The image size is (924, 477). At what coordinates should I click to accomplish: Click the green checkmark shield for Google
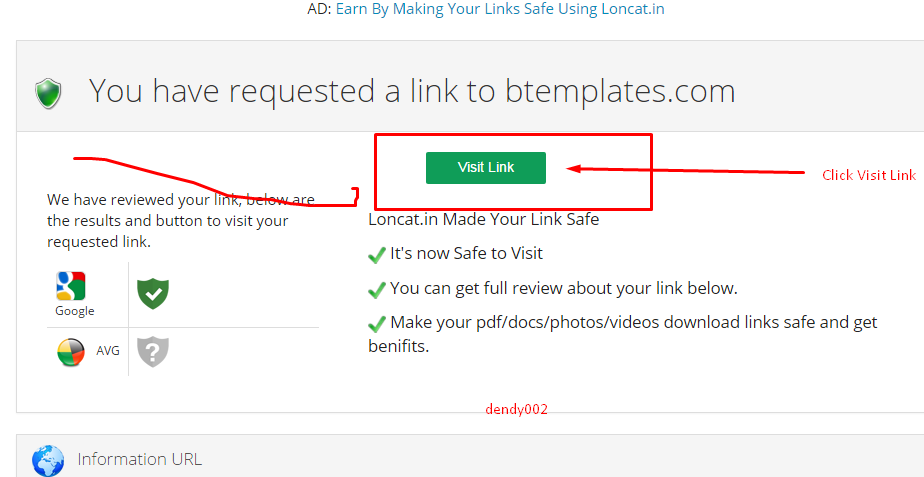click(x=153, y=293)
